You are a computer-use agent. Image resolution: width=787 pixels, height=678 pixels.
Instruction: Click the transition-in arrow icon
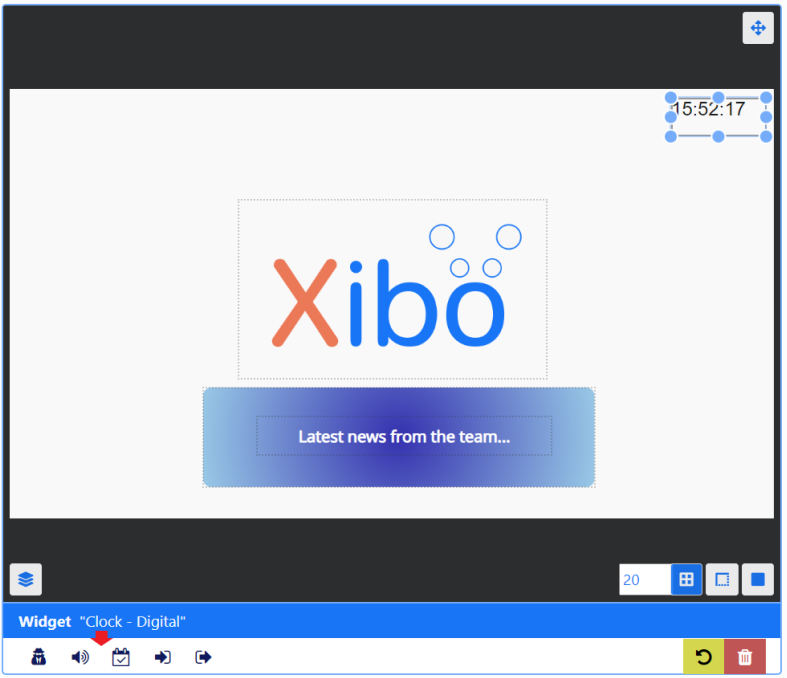(162, 657)
